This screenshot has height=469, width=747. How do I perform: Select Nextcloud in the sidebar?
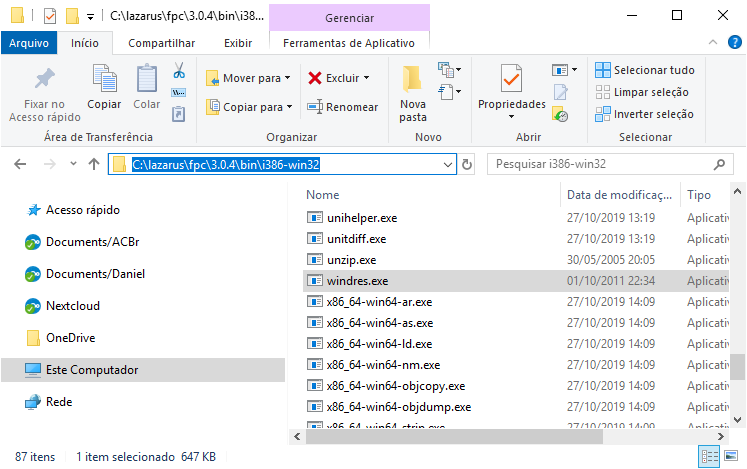pos(72,306)
